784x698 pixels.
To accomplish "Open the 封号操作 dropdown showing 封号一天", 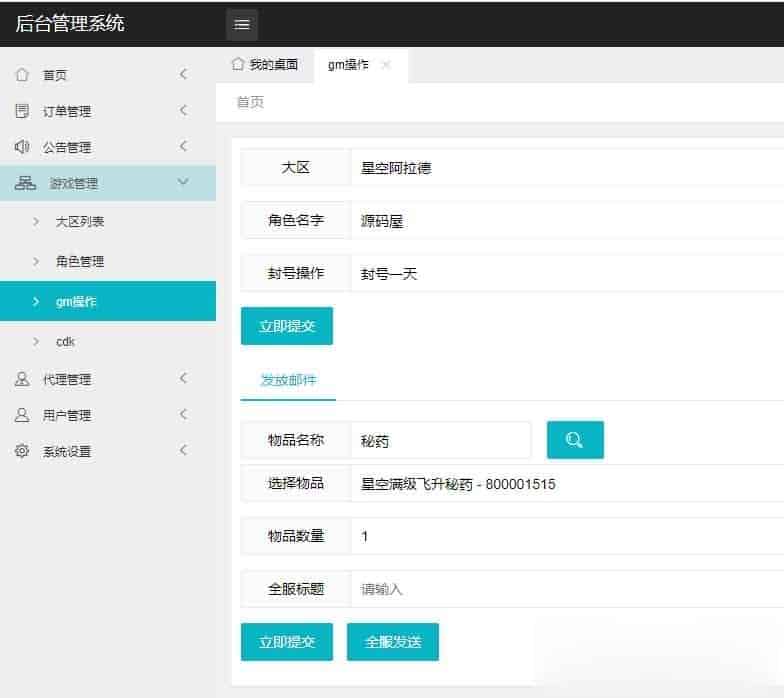I will pyautogui.click(x=568, y=274).
